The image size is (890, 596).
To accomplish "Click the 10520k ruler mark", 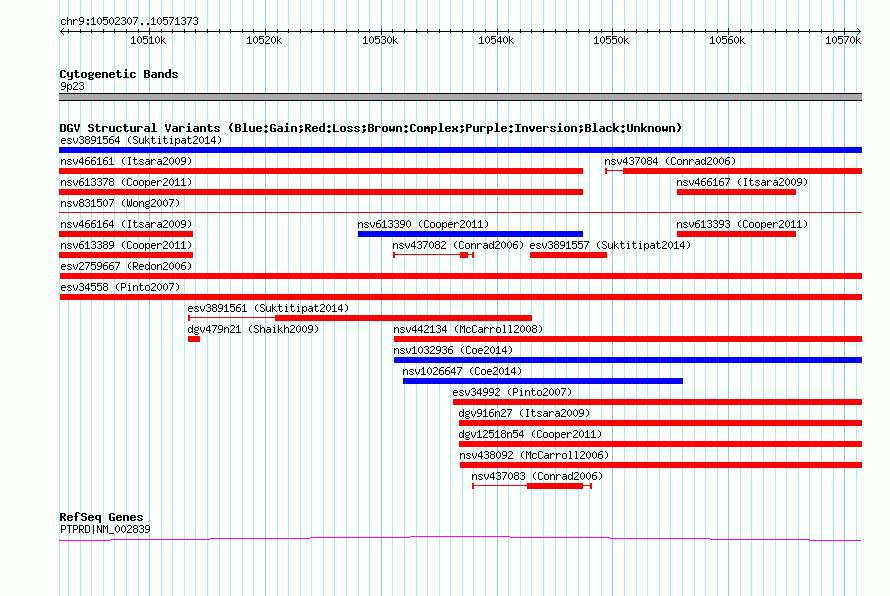I will (264, 40).
